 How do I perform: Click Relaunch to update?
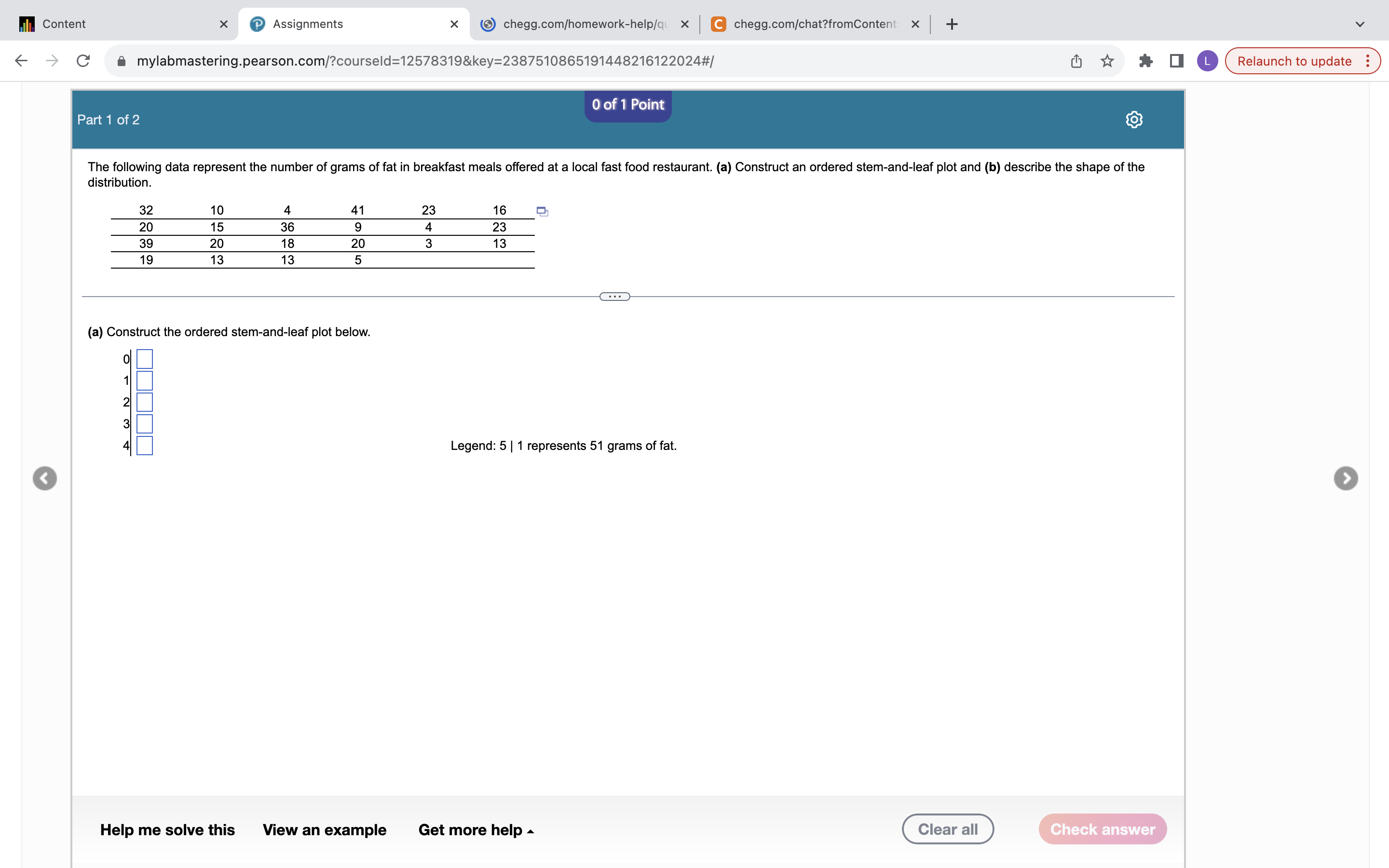(x=1294, y=60)
